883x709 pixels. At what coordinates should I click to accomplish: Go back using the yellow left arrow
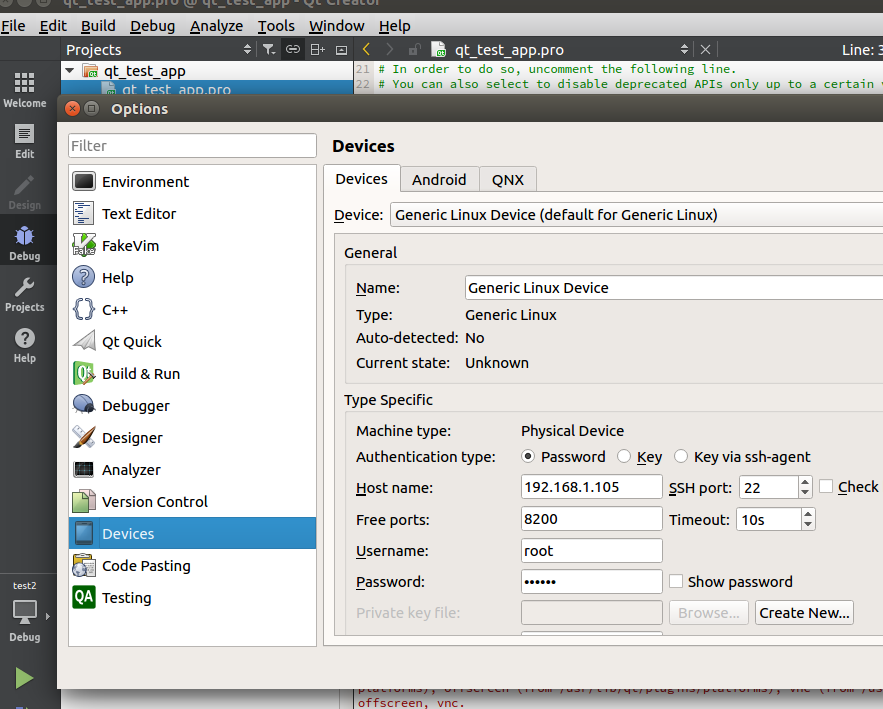[366, 50]
